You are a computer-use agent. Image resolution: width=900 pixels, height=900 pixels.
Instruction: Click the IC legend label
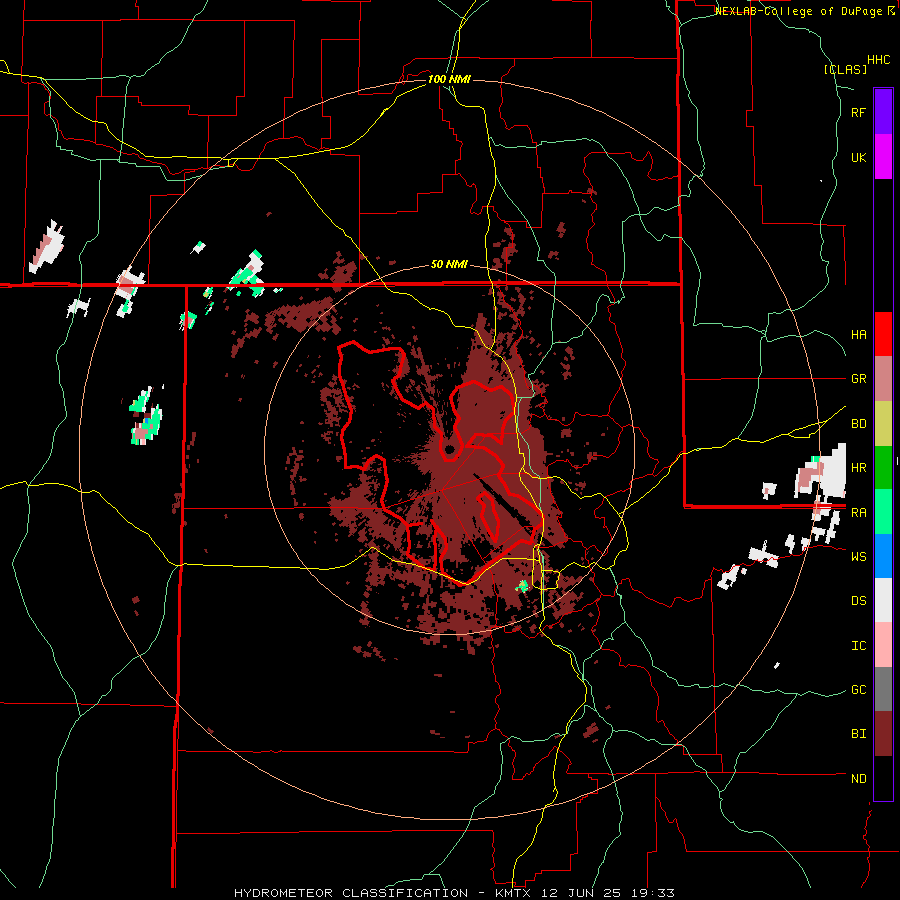858,646
